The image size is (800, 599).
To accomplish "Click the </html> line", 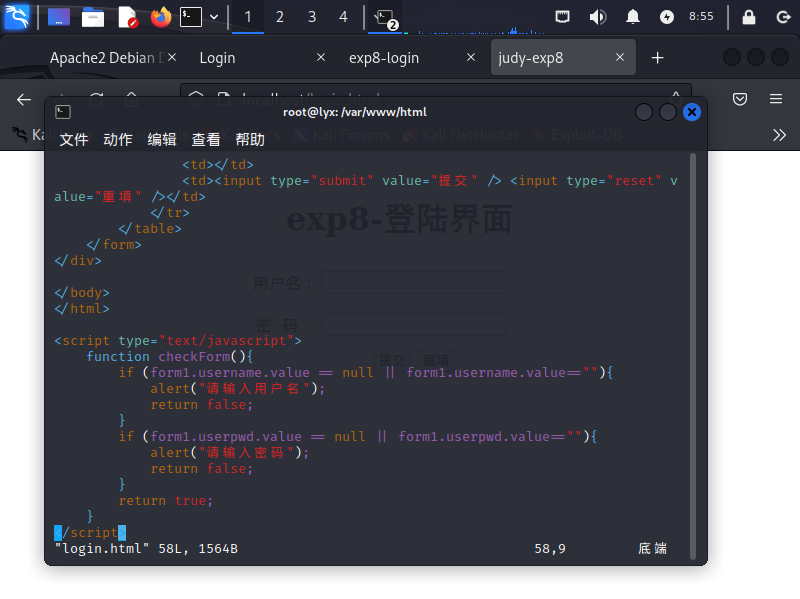I will pos(82,309).
